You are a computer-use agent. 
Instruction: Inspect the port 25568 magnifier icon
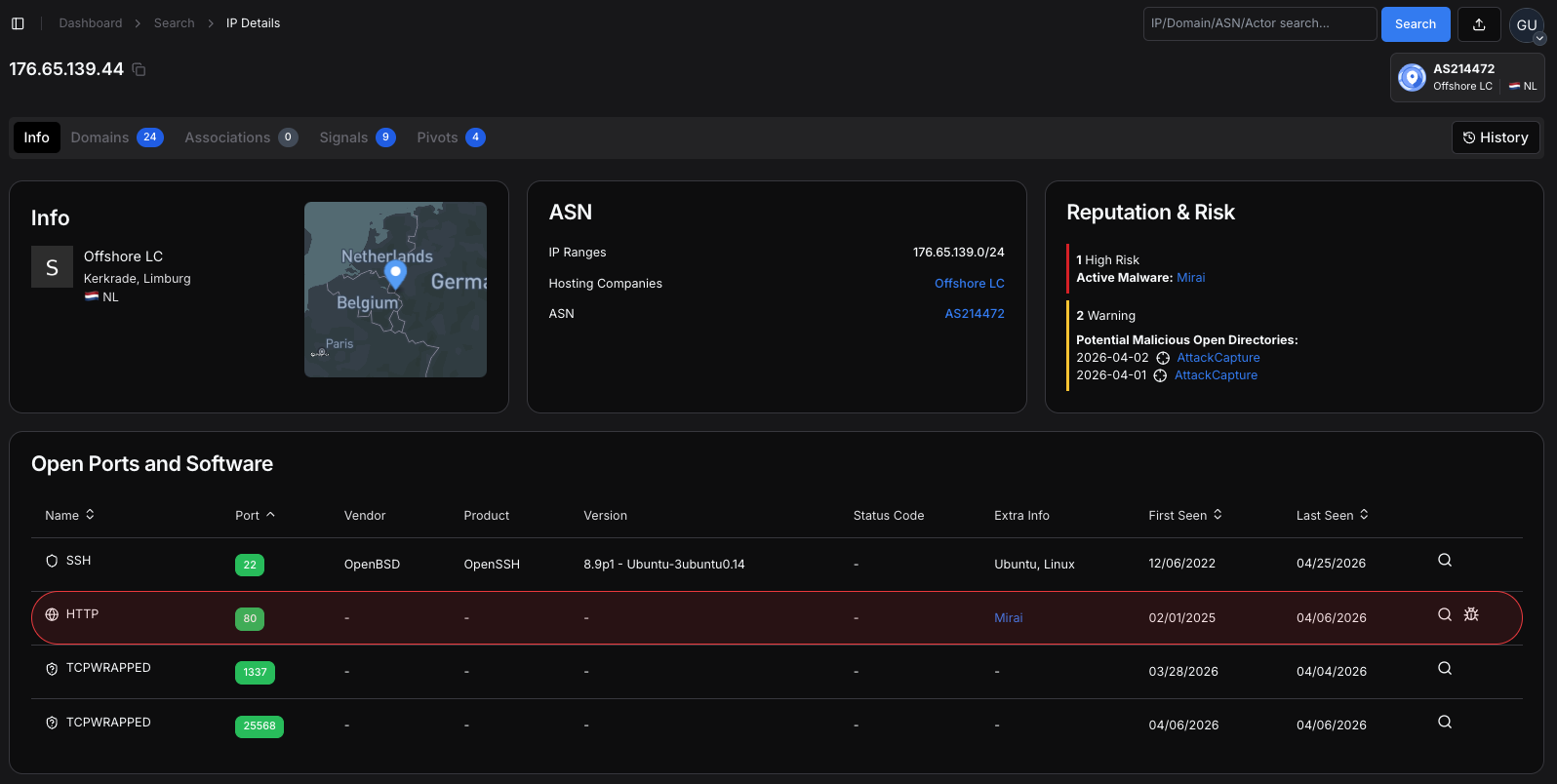(1445, 723)
